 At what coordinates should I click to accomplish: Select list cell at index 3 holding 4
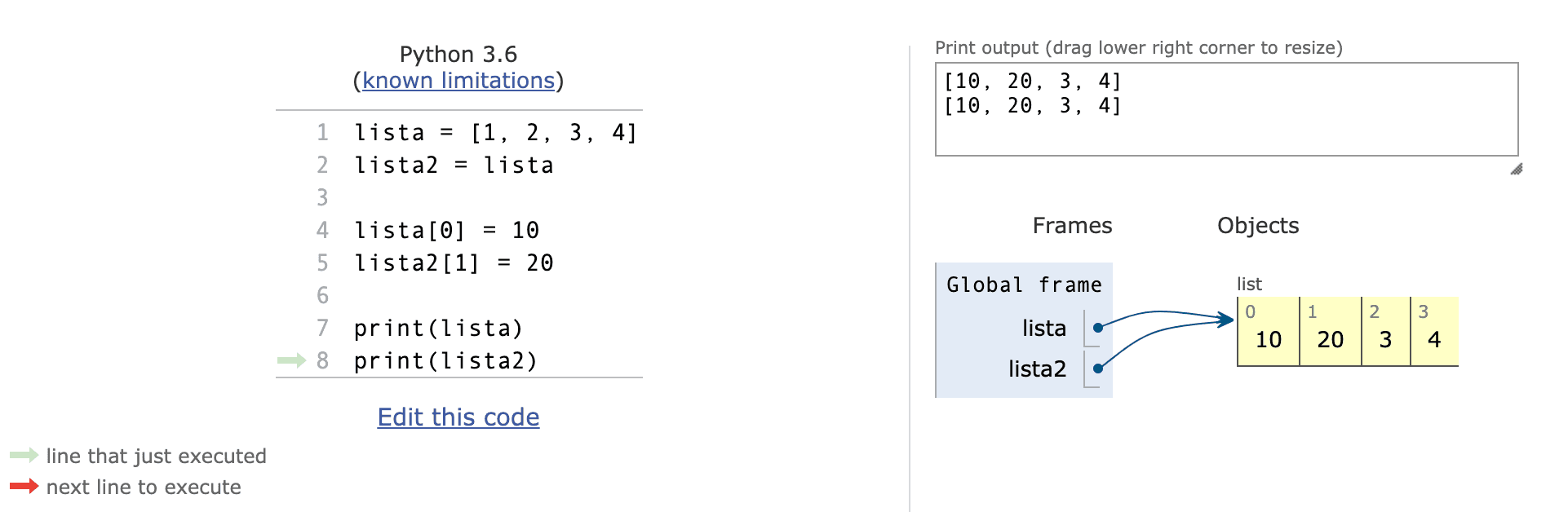tap(1433, 333)
